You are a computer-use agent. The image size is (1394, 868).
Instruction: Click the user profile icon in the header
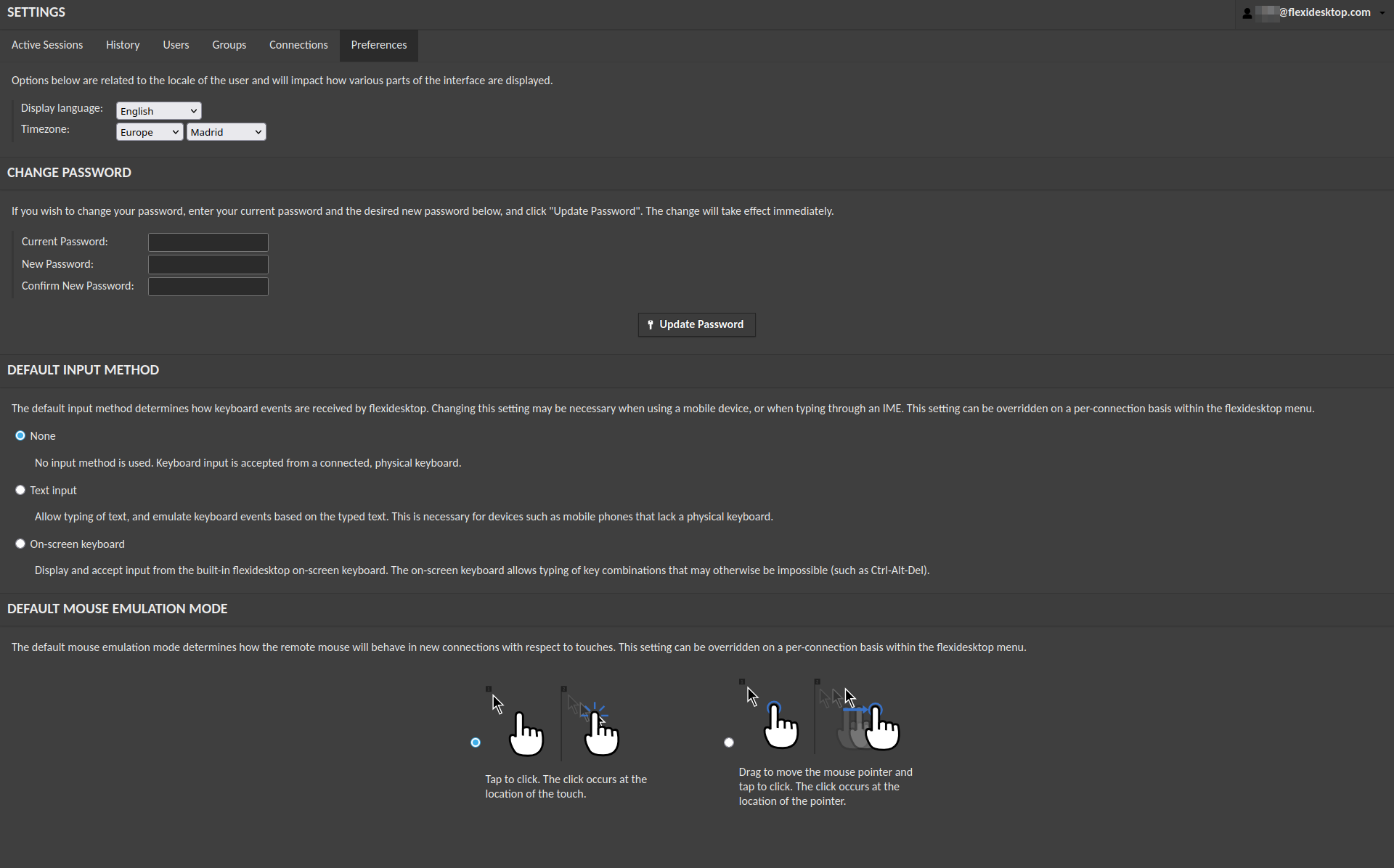(1247, 13)
